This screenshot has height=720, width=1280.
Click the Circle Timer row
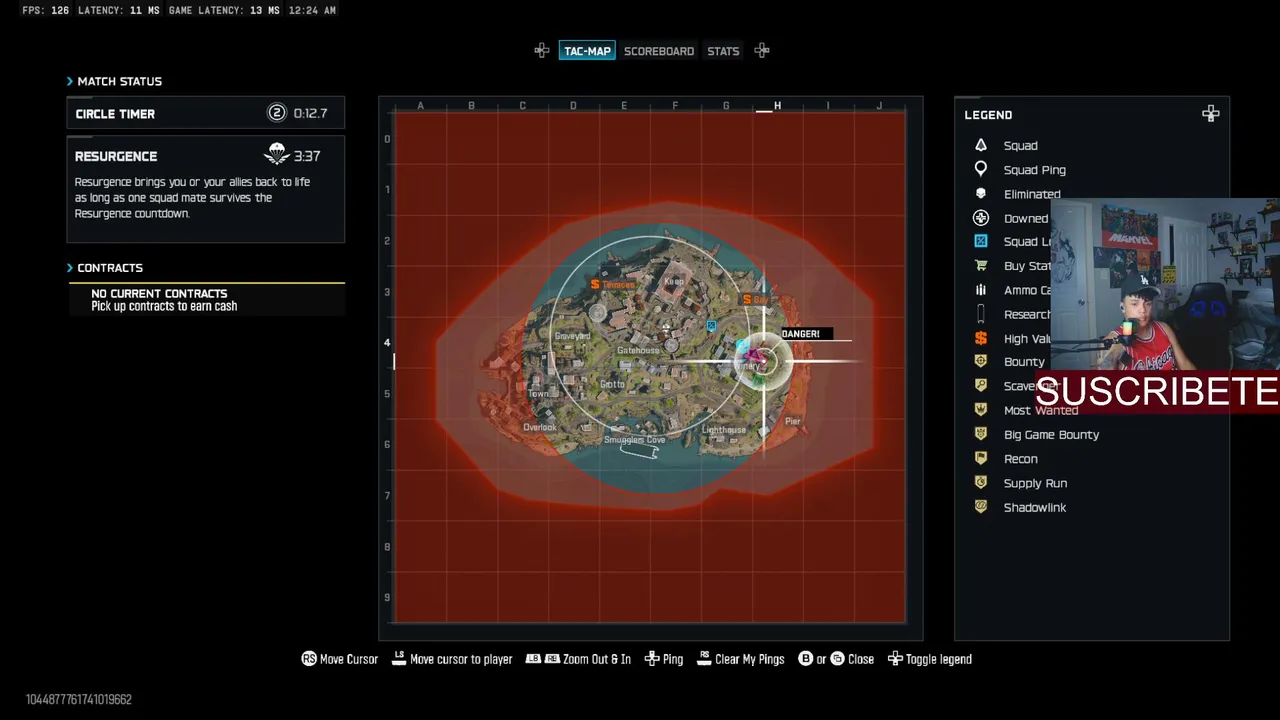(206, 113)
